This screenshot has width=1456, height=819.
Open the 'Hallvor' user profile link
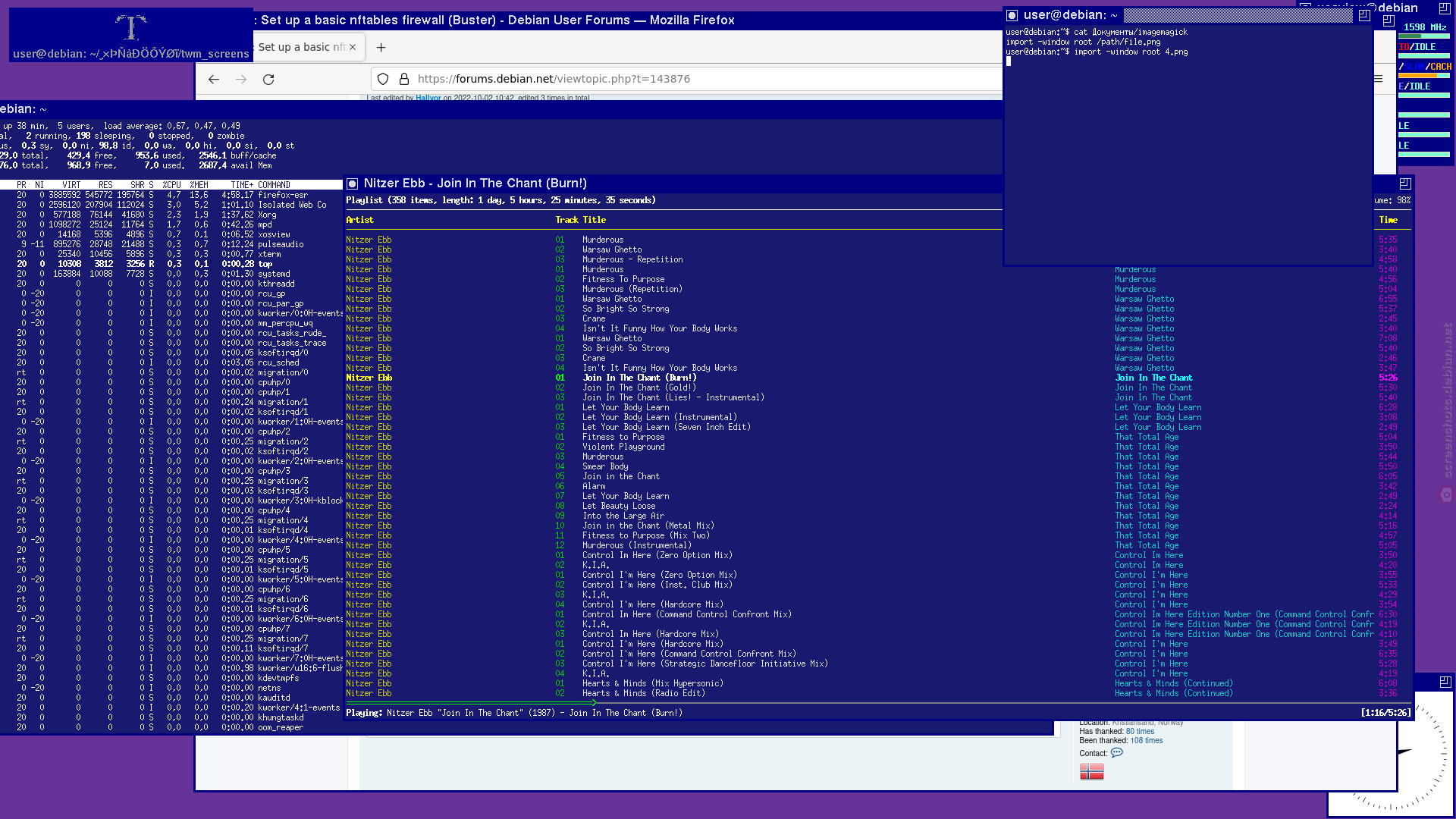pyautogui.click(x=428, y=98)
